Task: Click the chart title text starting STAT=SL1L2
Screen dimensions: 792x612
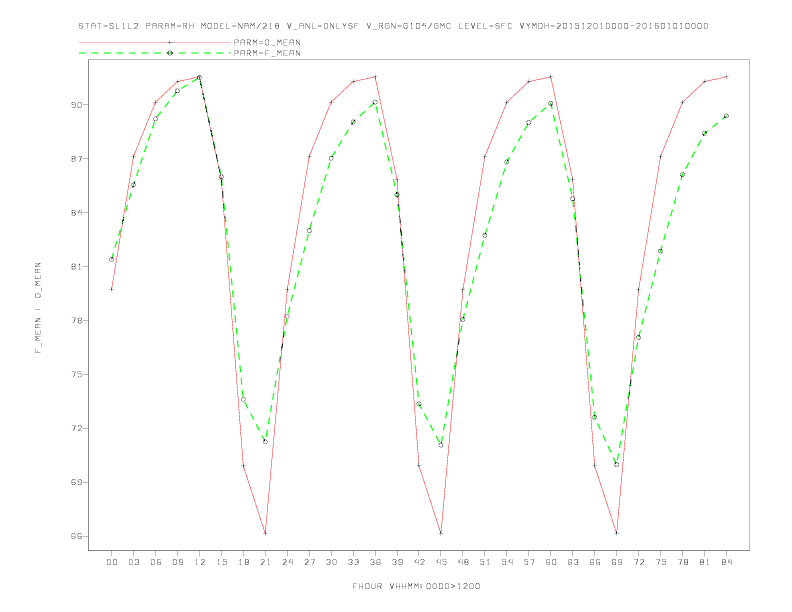Action: [x=393, y=26]
